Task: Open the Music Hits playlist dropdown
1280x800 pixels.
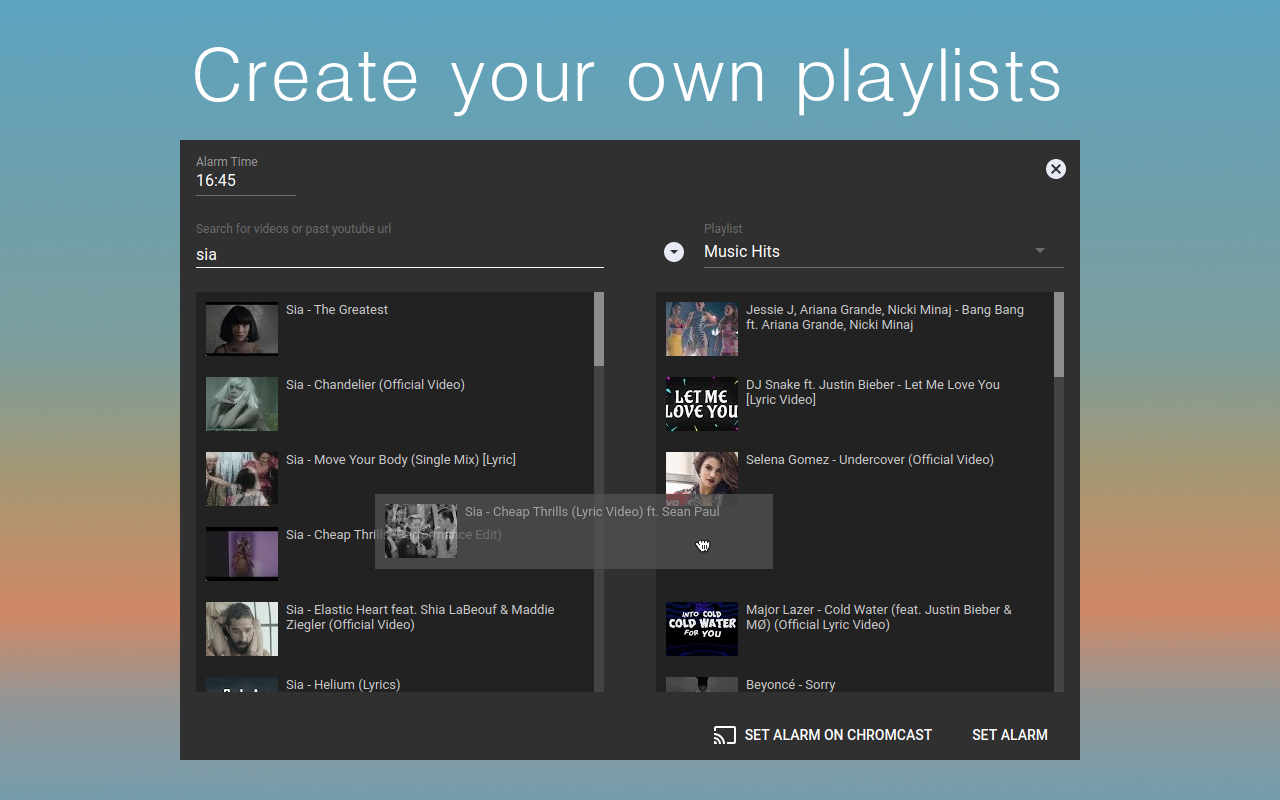Action: [x=884, y=251]
